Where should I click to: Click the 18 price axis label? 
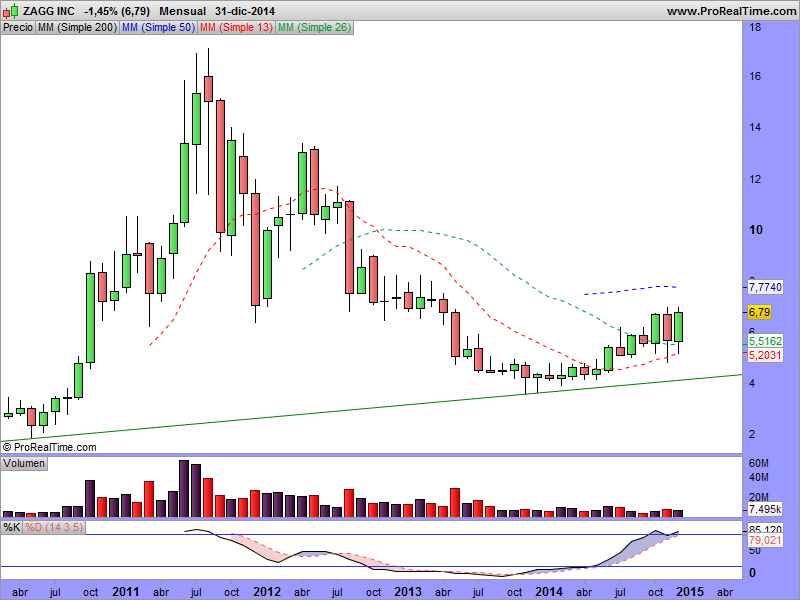[755, 27]
